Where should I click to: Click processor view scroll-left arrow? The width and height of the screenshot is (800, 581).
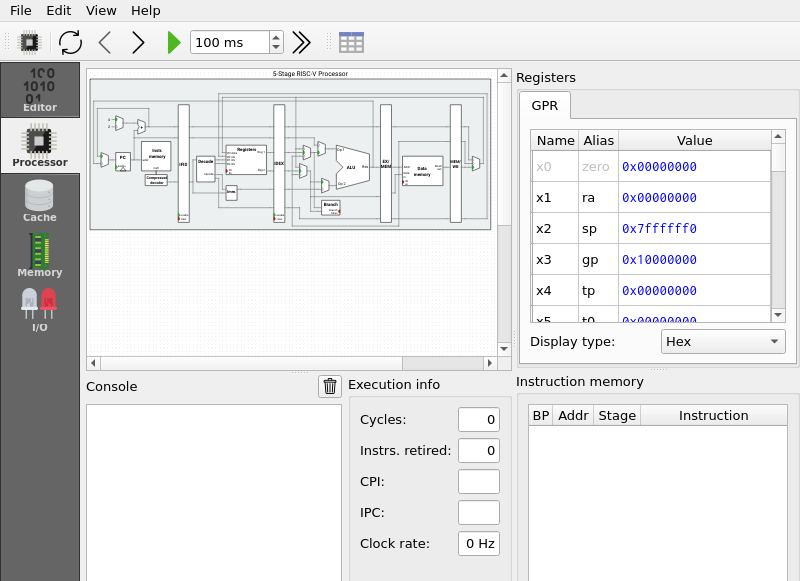click(93, 363)
